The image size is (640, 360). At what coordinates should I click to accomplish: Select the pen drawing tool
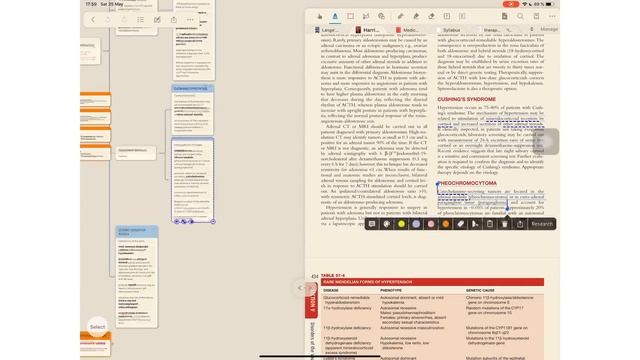click(400, 16)
